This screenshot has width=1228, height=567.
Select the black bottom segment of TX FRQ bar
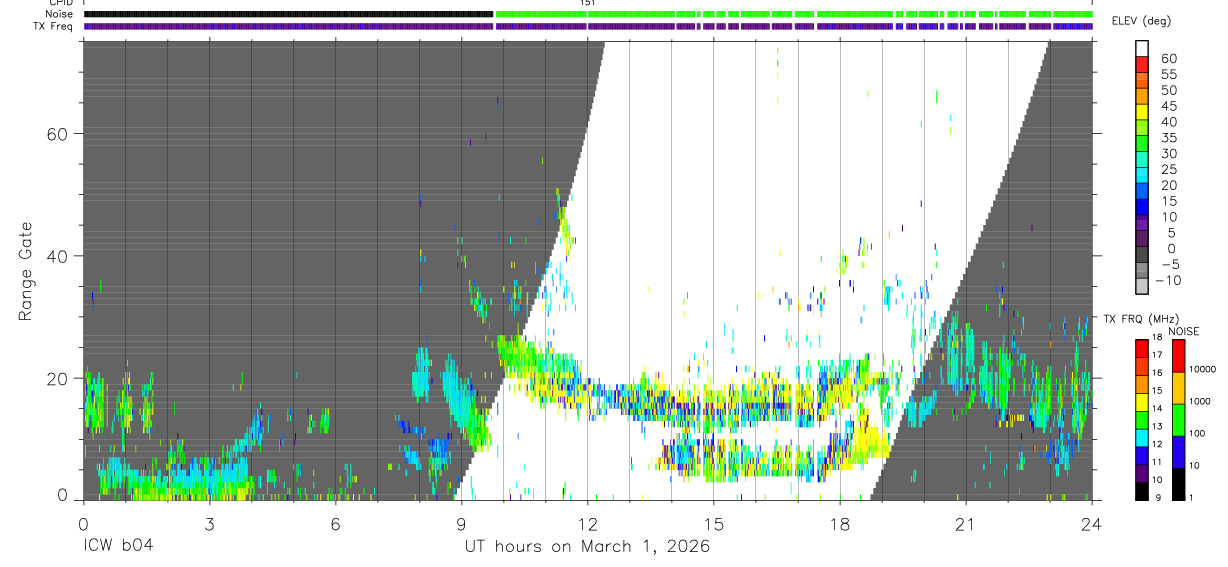click(x=1141, y=490)
